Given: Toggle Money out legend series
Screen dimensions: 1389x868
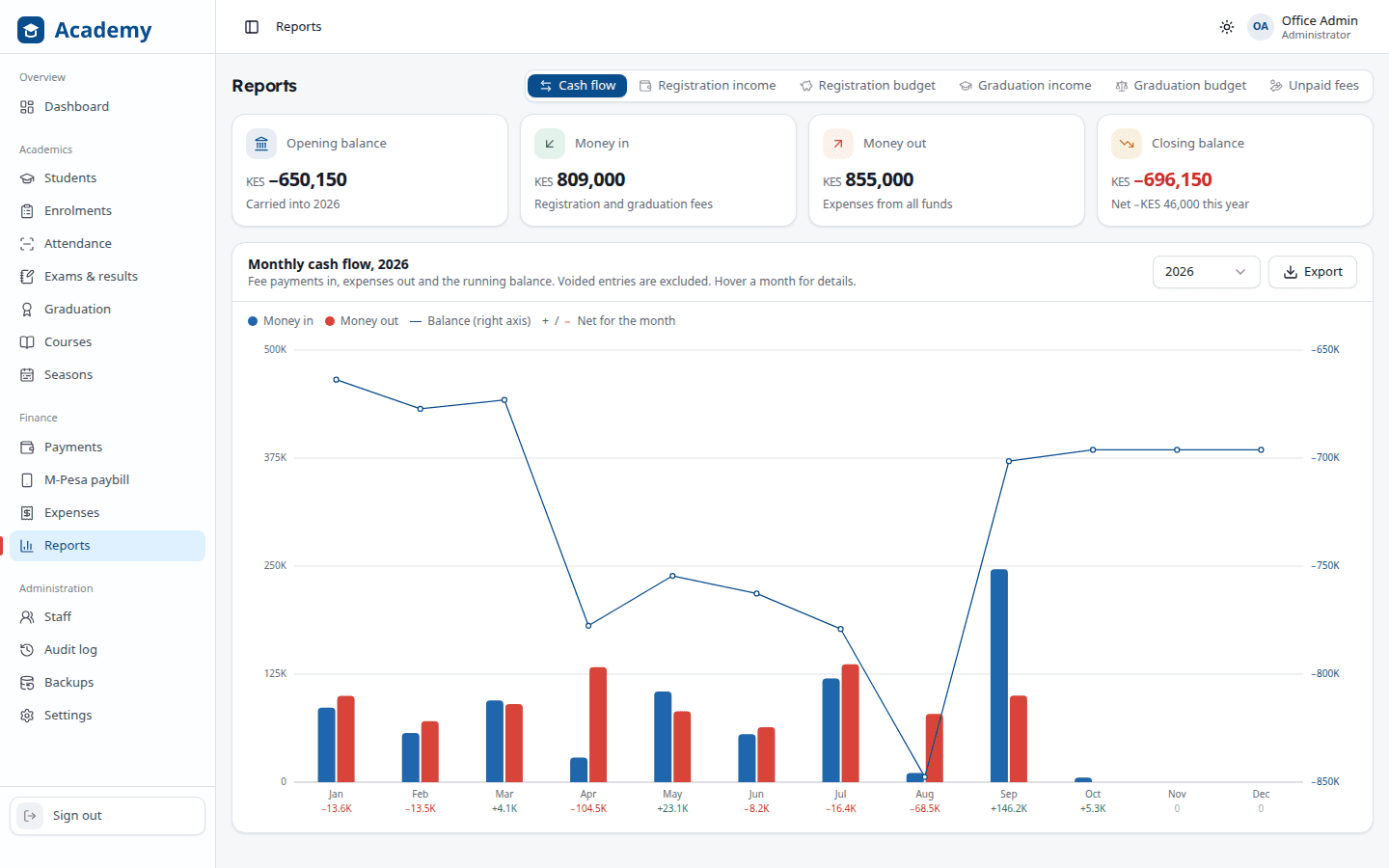Looking at the screenshot, I should point(362,321).
